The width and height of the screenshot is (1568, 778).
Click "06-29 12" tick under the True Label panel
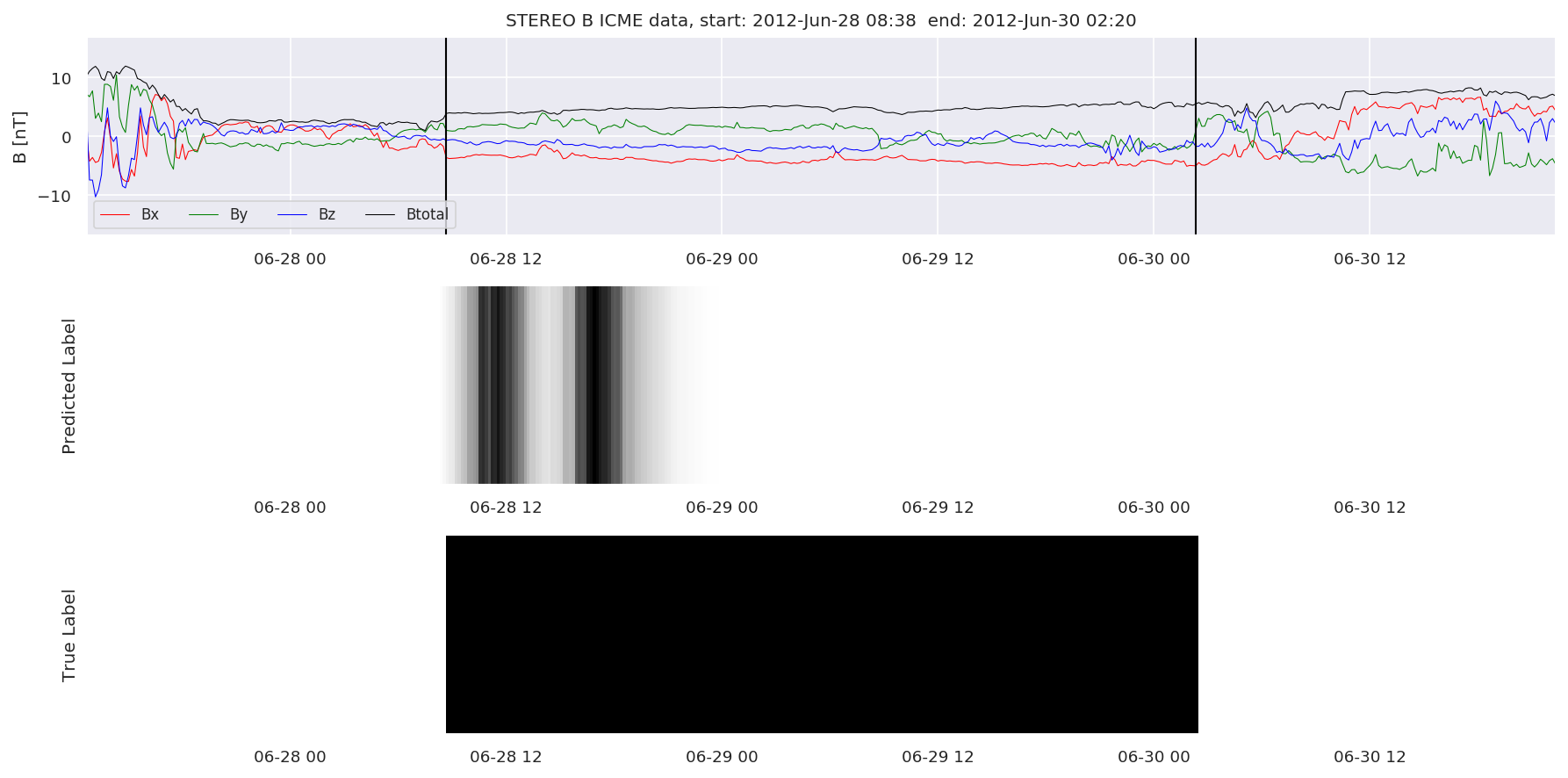click(x=938, y=757)
